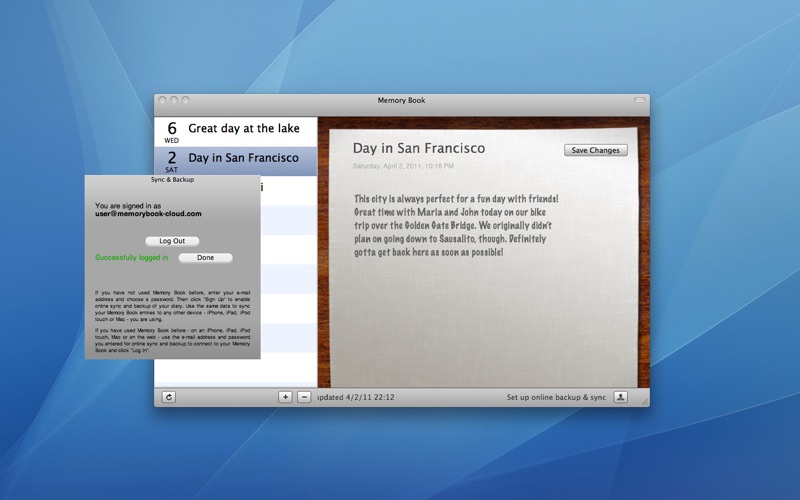800x500 pixels.
Task: Click into the diary entry body text
Action: 455,225
